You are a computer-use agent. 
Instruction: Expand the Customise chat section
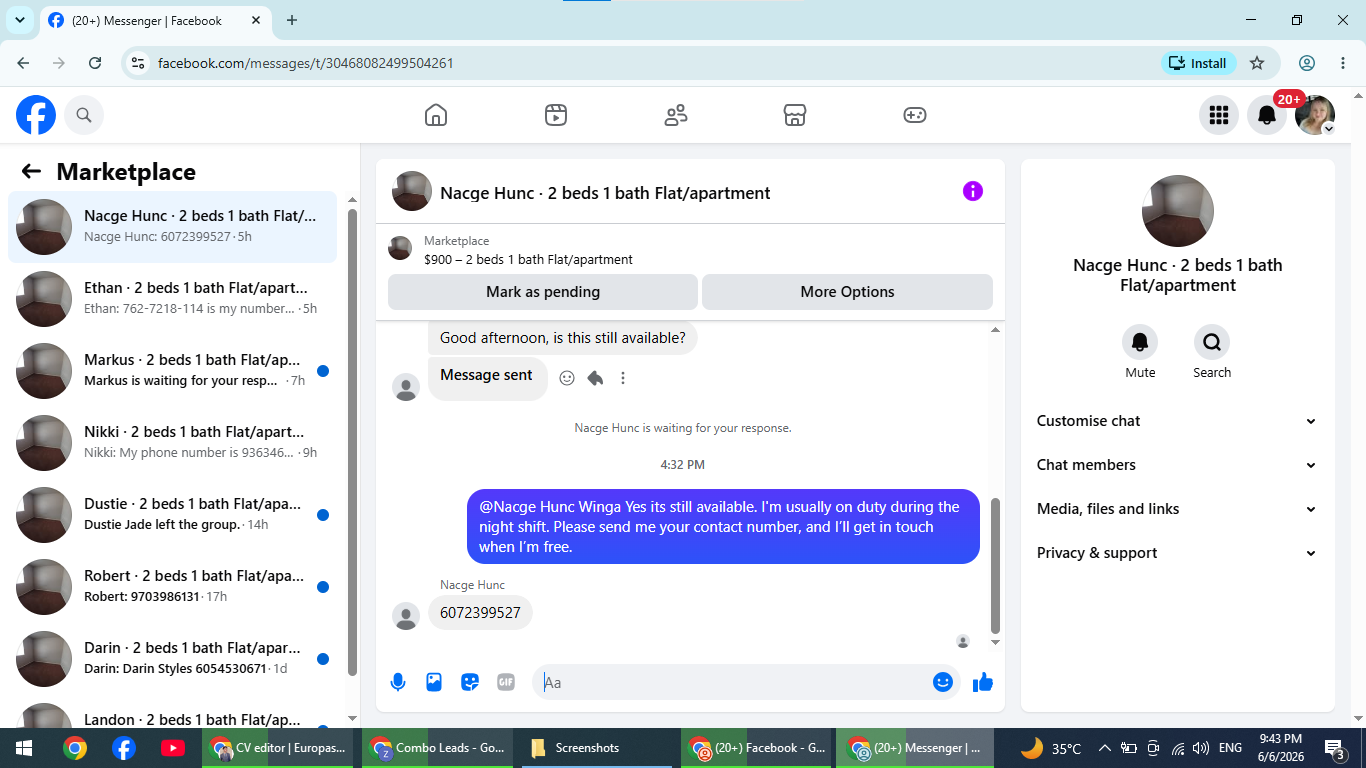1177,421
